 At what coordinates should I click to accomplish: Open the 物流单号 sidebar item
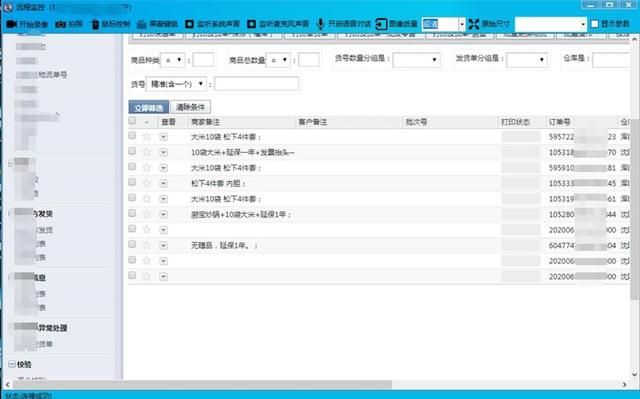point(53,75)
